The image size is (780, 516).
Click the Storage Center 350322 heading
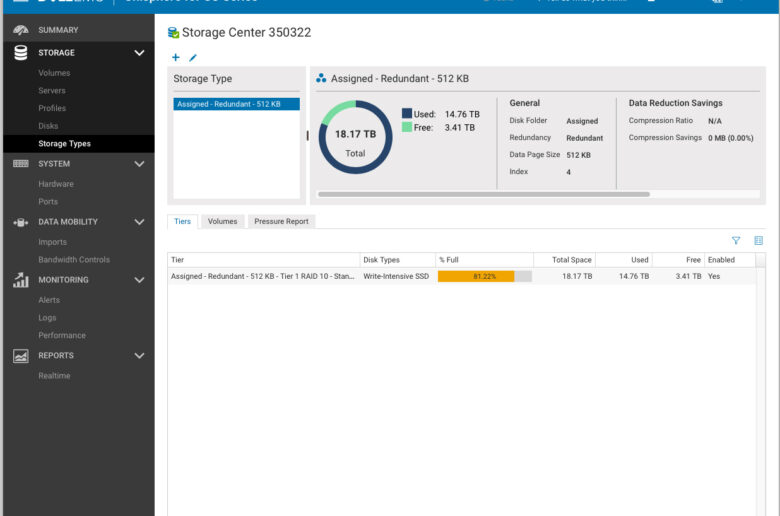pos(246,32)
